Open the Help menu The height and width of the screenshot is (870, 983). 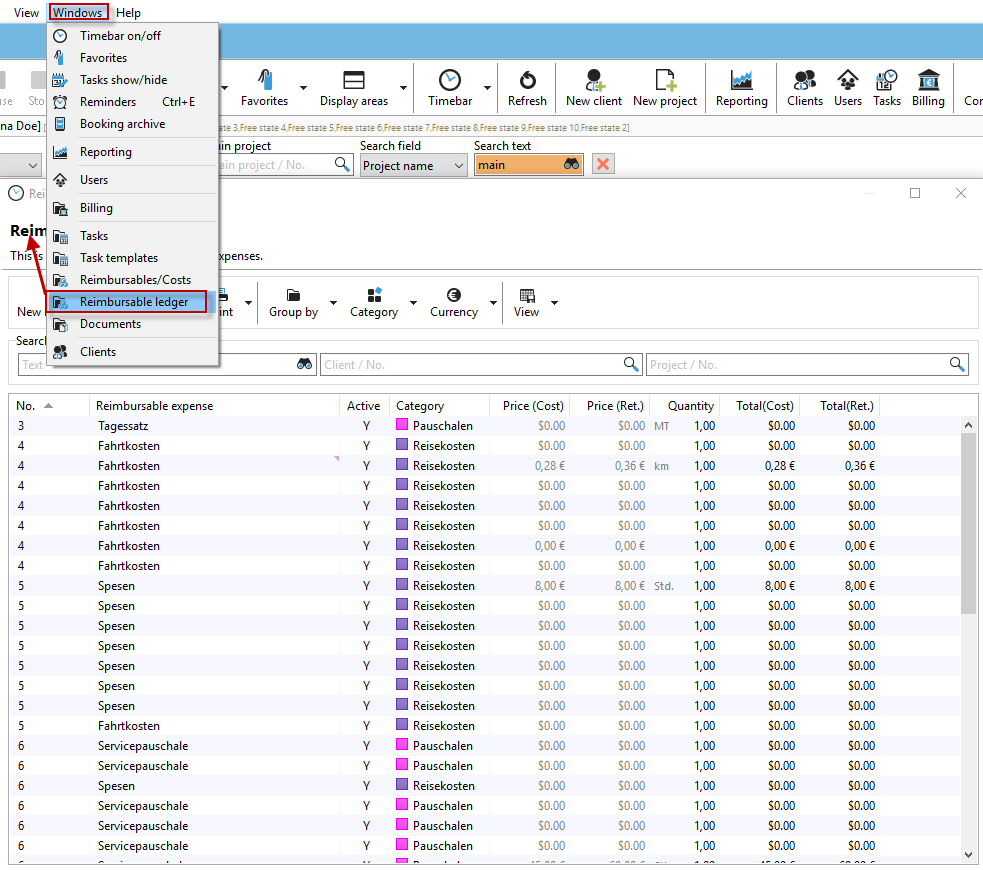click(x=128, y=13)
